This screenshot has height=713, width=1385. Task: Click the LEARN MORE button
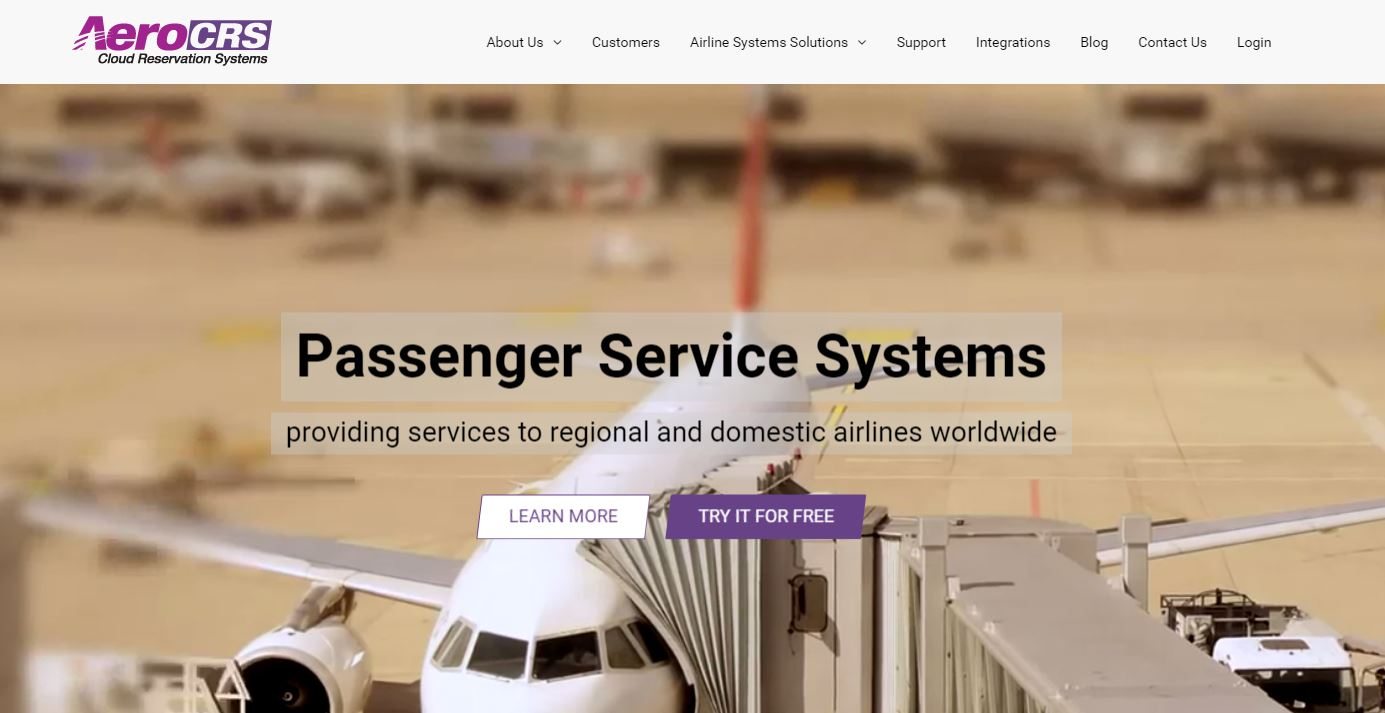coord(563,516)
